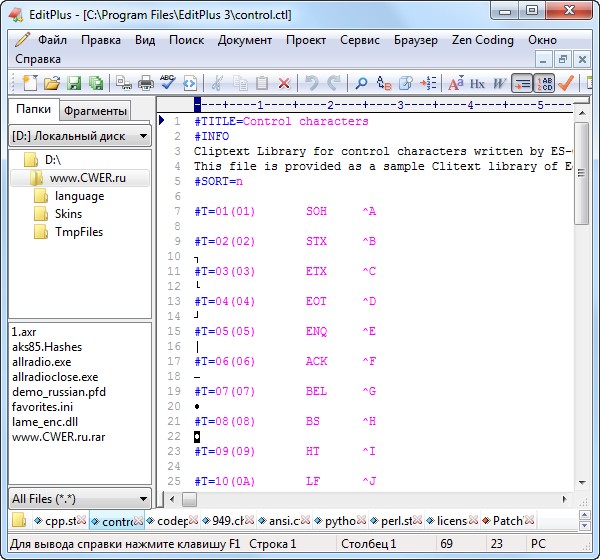The height and width of the screenshot is (560, 600).
Task: Click the horizontal scrollbar right arrow
Action: pyautogui.click(x=565, y=498)
